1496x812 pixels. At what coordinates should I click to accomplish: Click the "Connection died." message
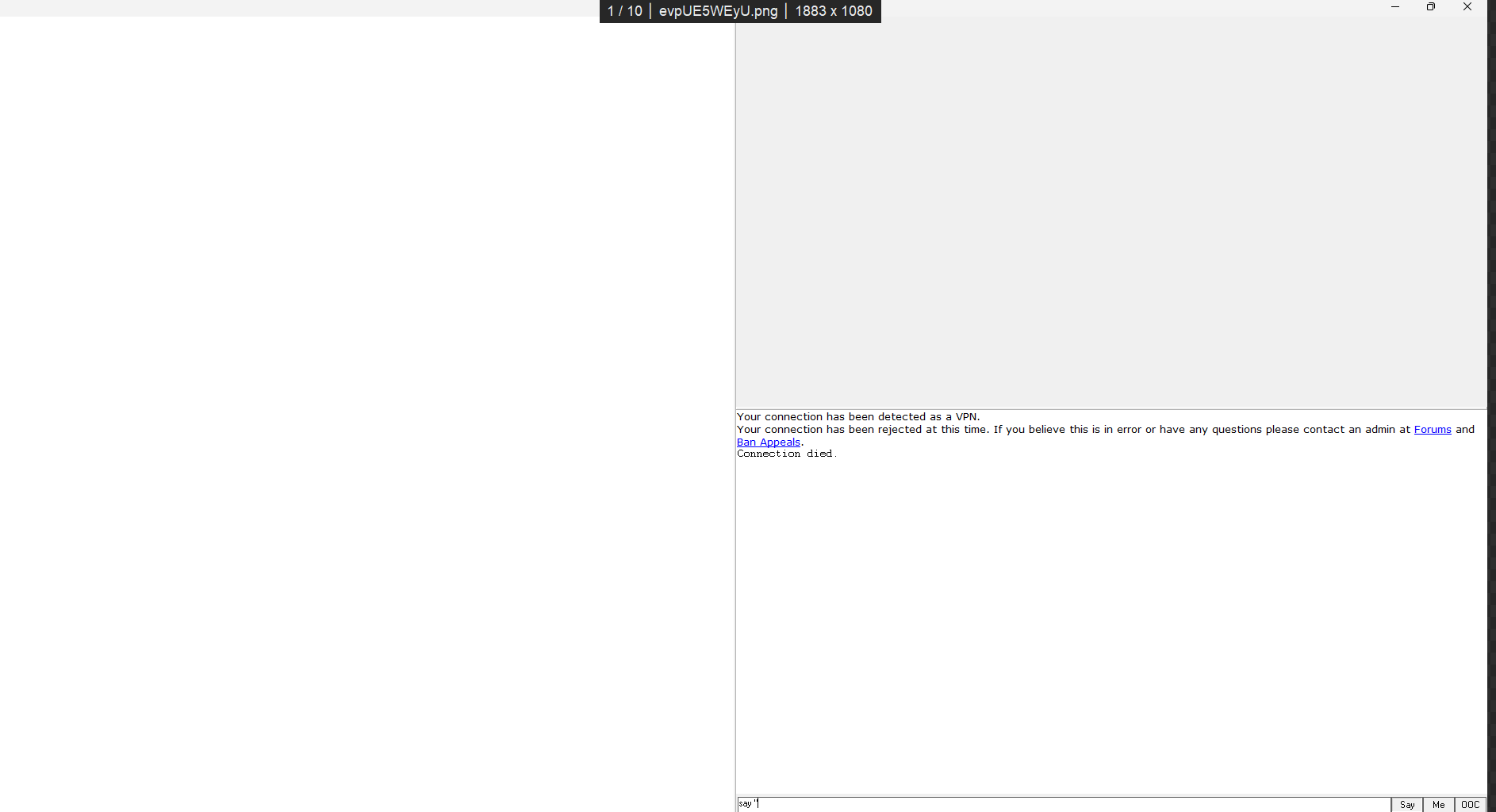point(785,454)
